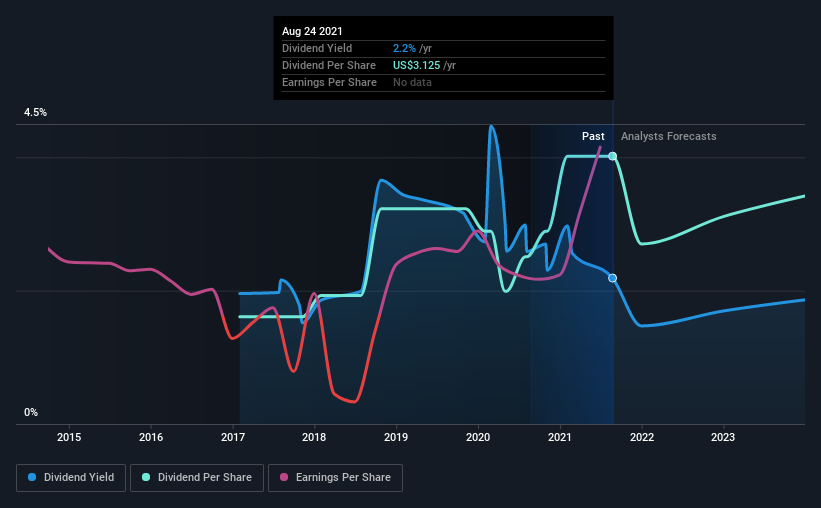Viewport: 821px width, 508px height.
Task: Click the blue data point marker on the Dividend Yield line
Action: [613, 278]
